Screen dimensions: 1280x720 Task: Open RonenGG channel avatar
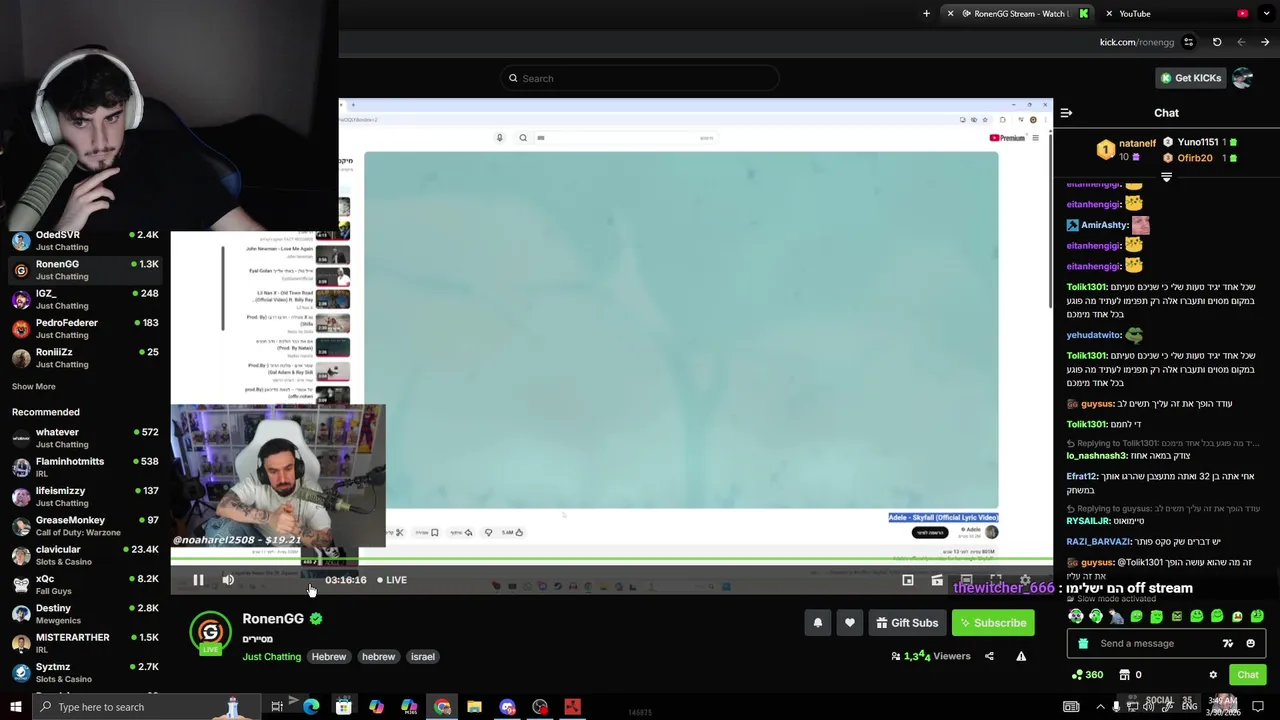210,632
